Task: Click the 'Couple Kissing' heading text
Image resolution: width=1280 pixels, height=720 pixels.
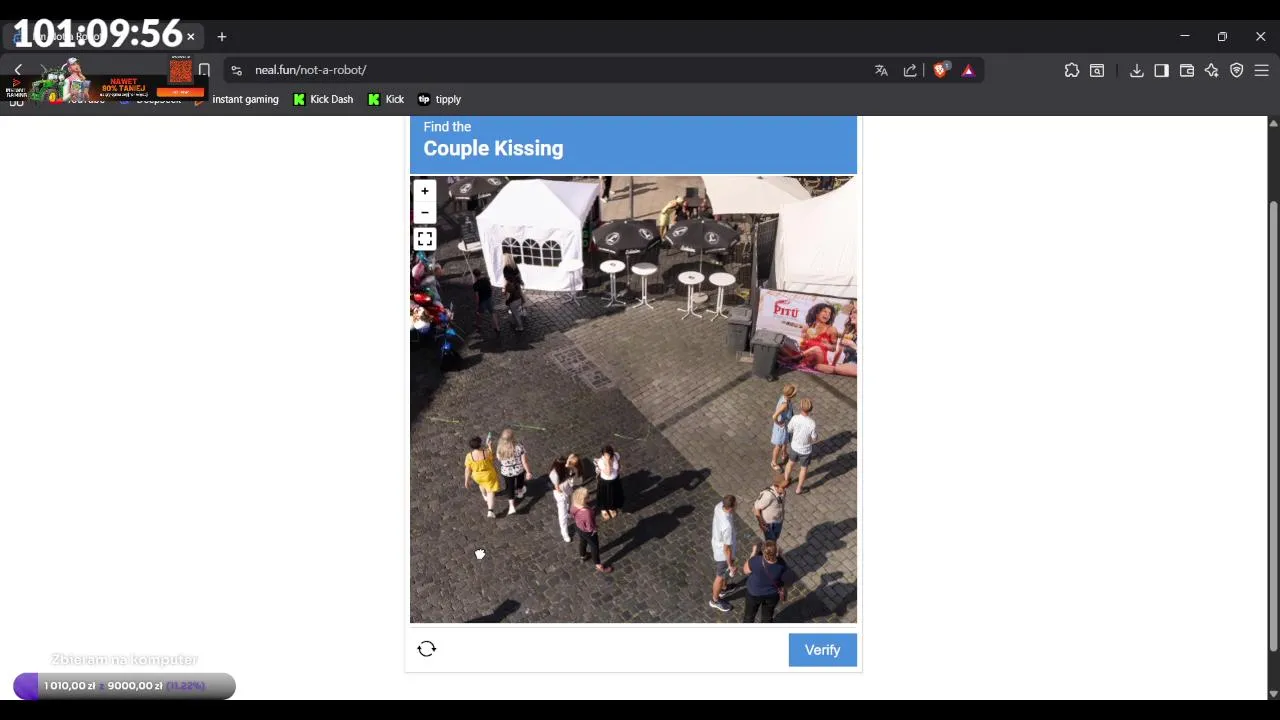Action: (493, 148)
